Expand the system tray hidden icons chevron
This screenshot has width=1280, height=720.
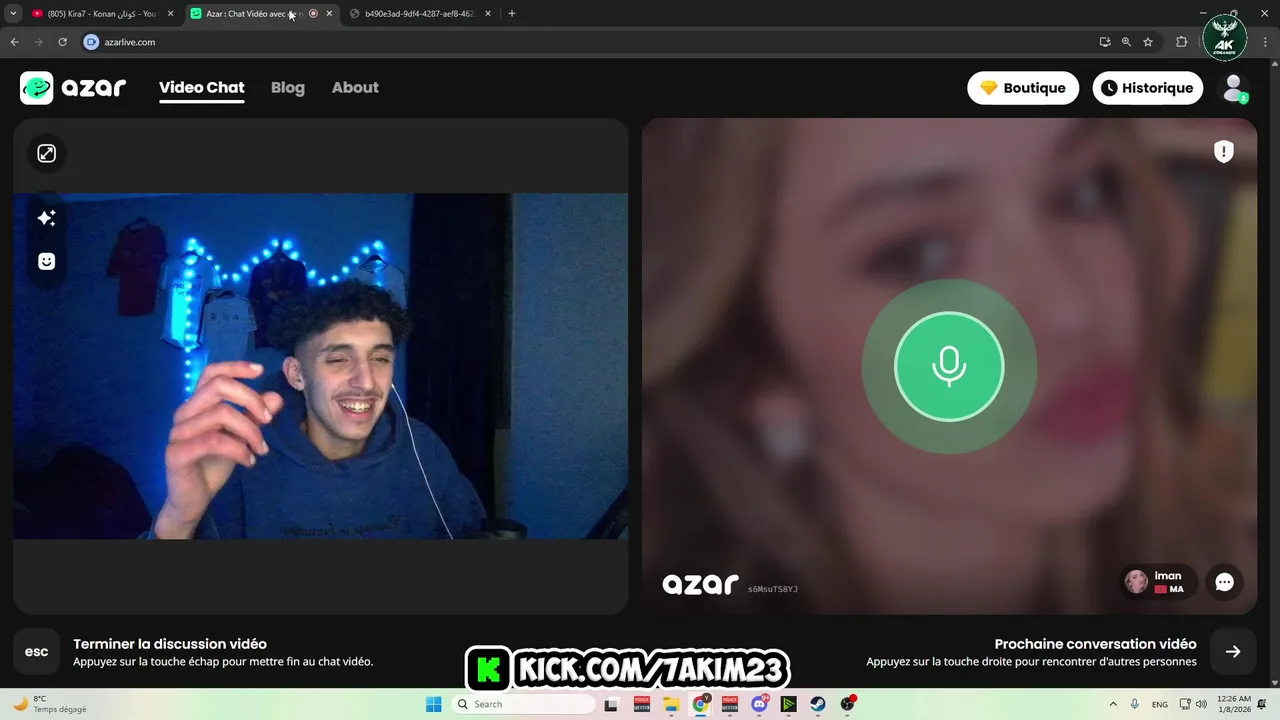pyautogui.click(x=1113, y=704)
